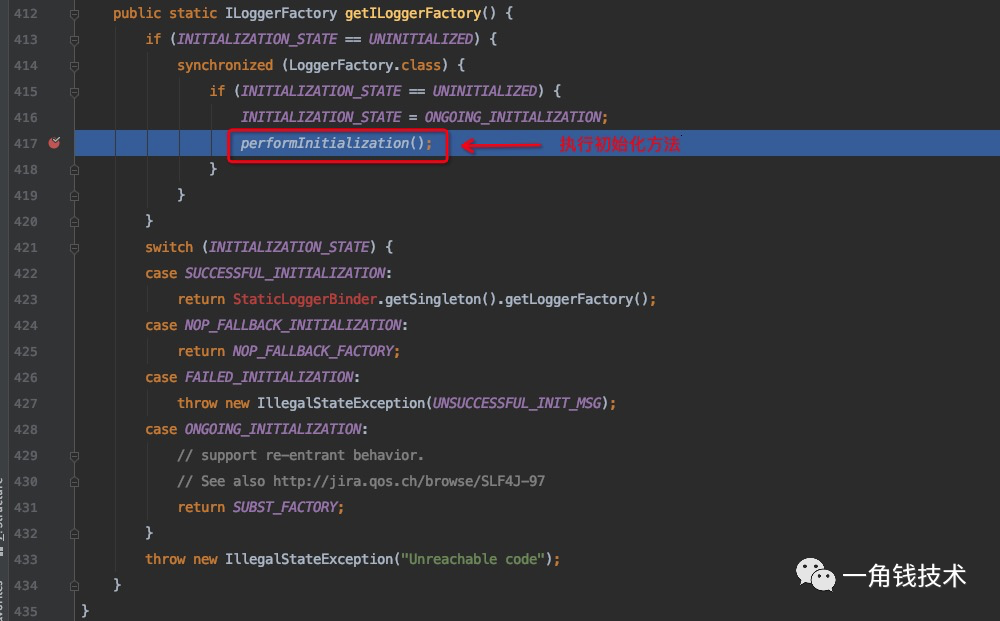Click line number 435 in gutter

tap(26, 611)
